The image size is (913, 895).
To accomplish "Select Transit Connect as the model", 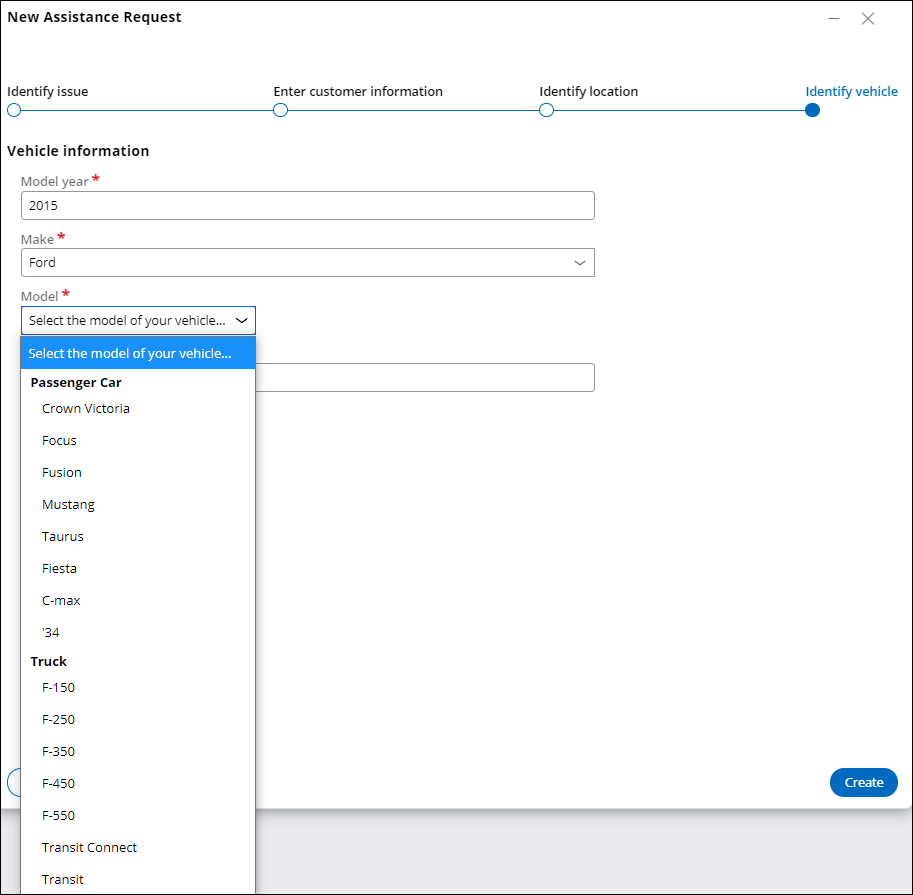I will pos(89,847).
